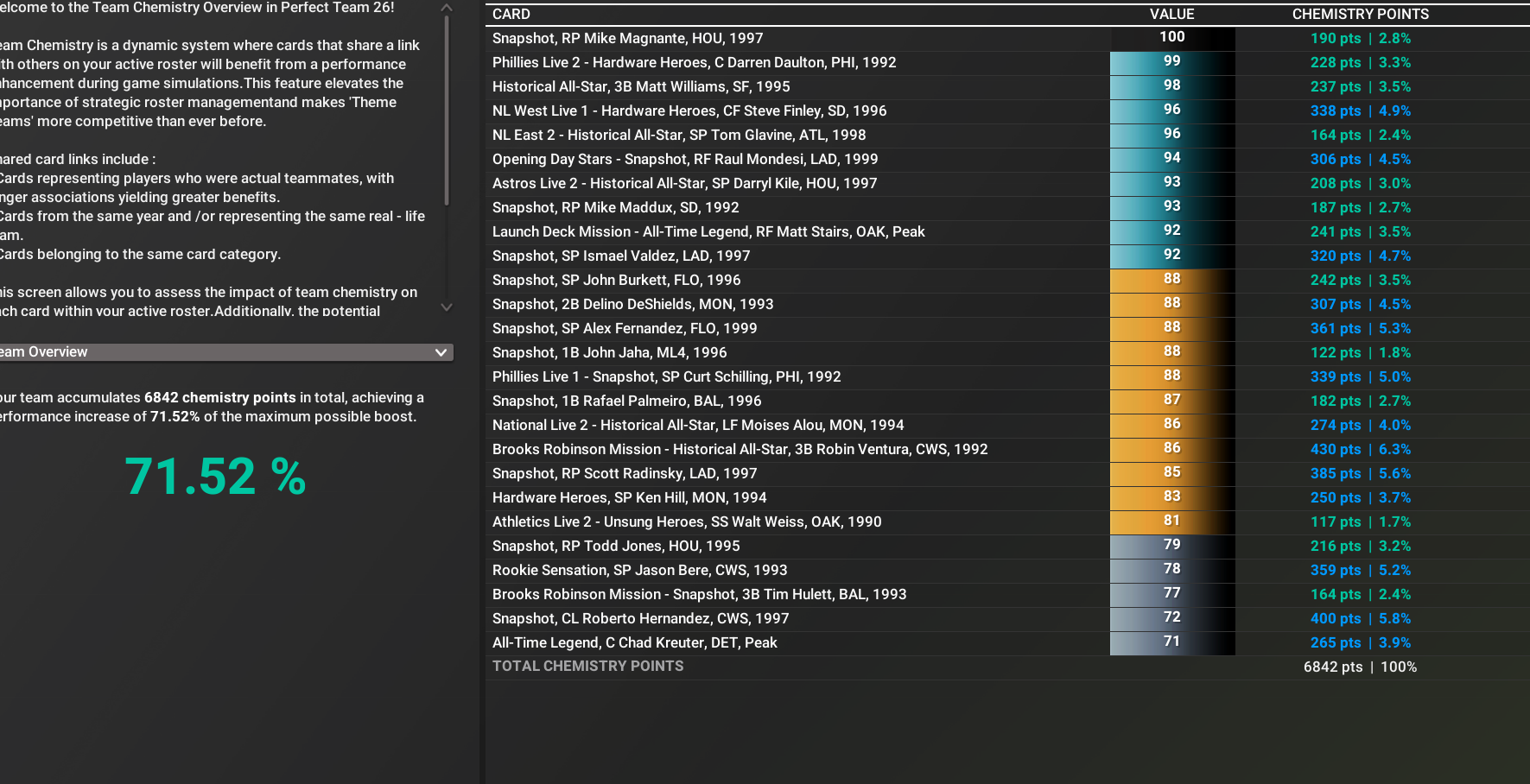Select the Steve Finley card row
This screenshot has height=784, width=1530.
coord(689,111)
